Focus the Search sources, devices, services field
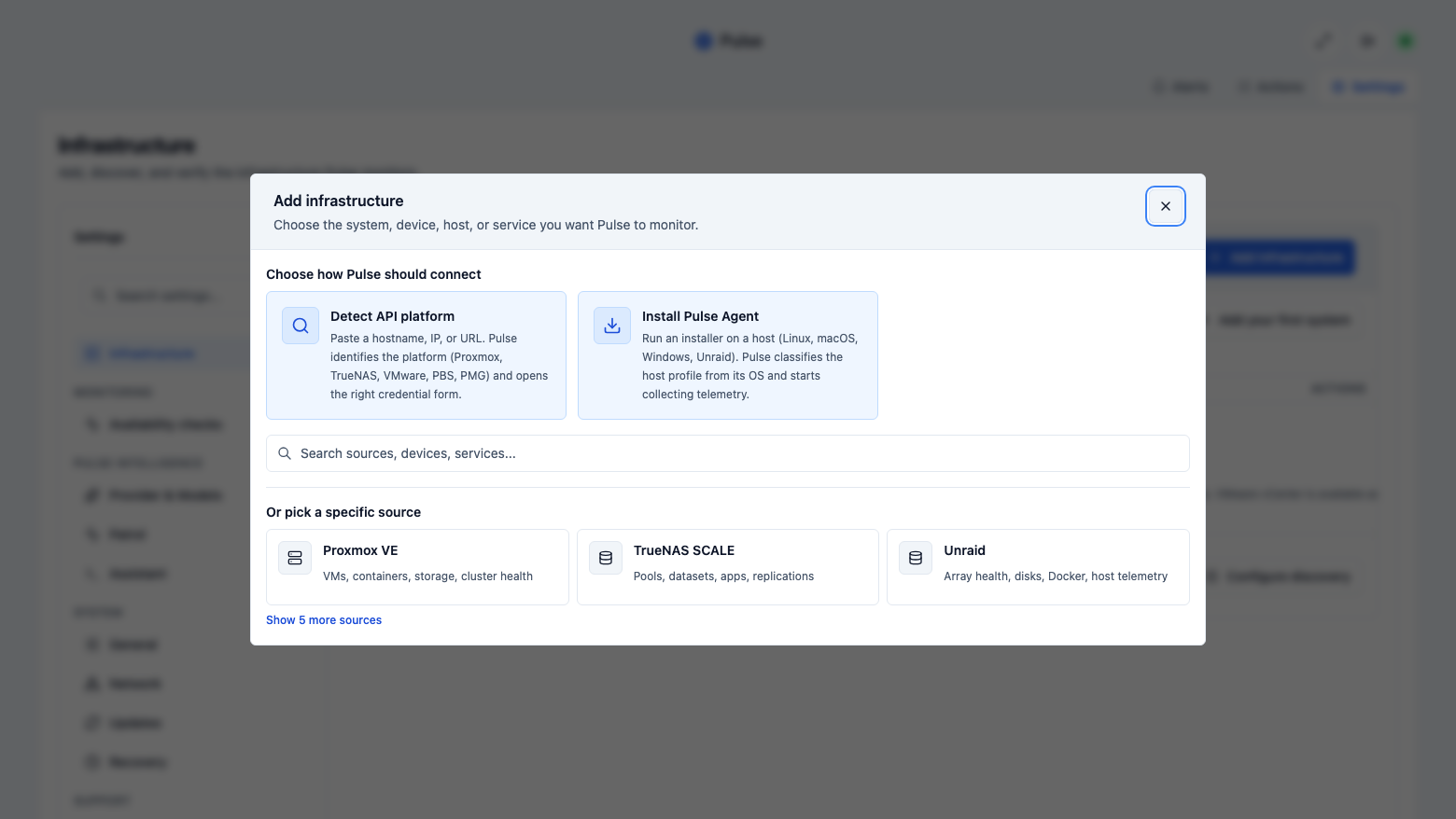 pos(728,453)
